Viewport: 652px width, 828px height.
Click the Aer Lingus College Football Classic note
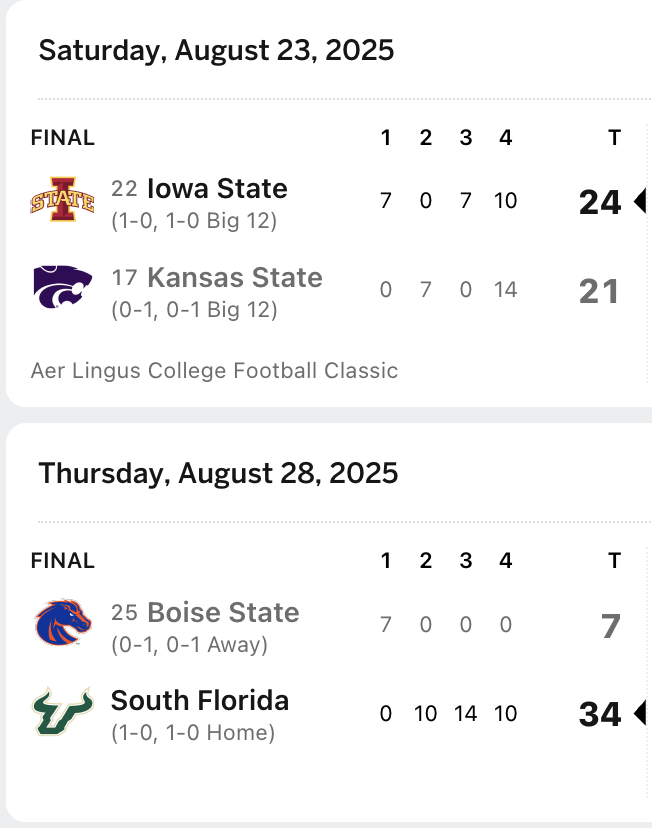click(214, 371)
